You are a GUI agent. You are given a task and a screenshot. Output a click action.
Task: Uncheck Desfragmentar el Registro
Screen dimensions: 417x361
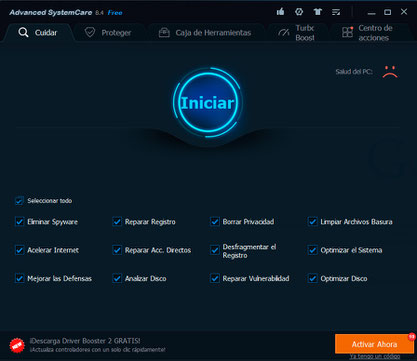click(215, 250)
